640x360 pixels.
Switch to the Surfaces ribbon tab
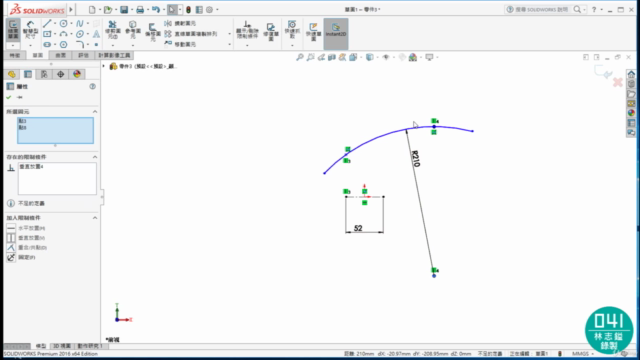click(x=60, y=55)
